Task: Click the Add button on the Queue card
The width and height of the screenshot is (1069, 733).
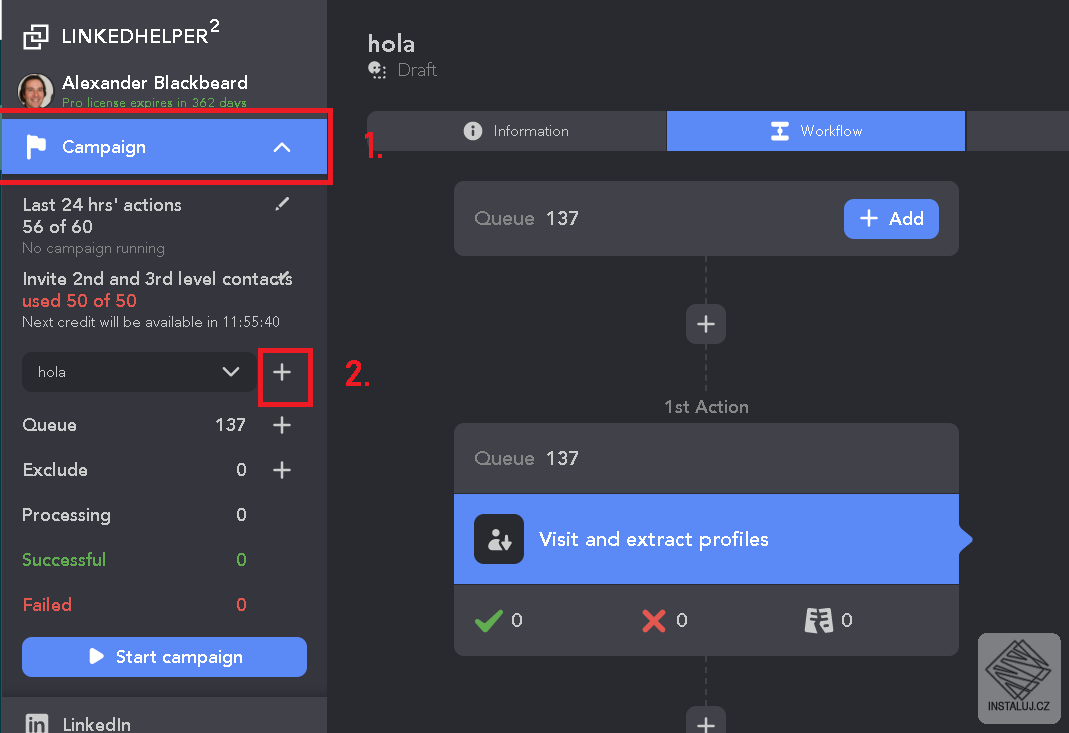Action: click(891, 218)
